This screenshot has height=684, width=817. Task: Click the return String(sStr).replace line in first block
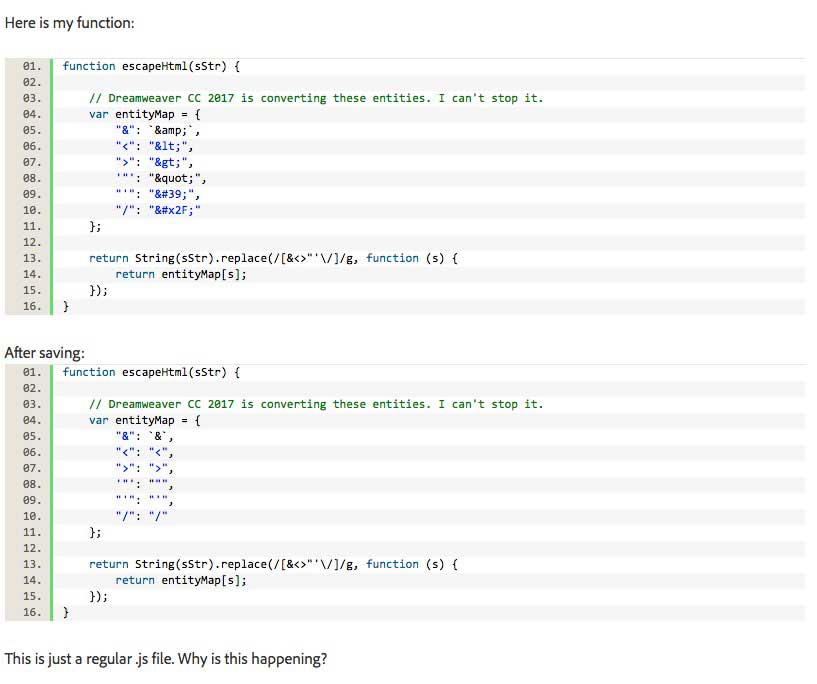[274, 258]
